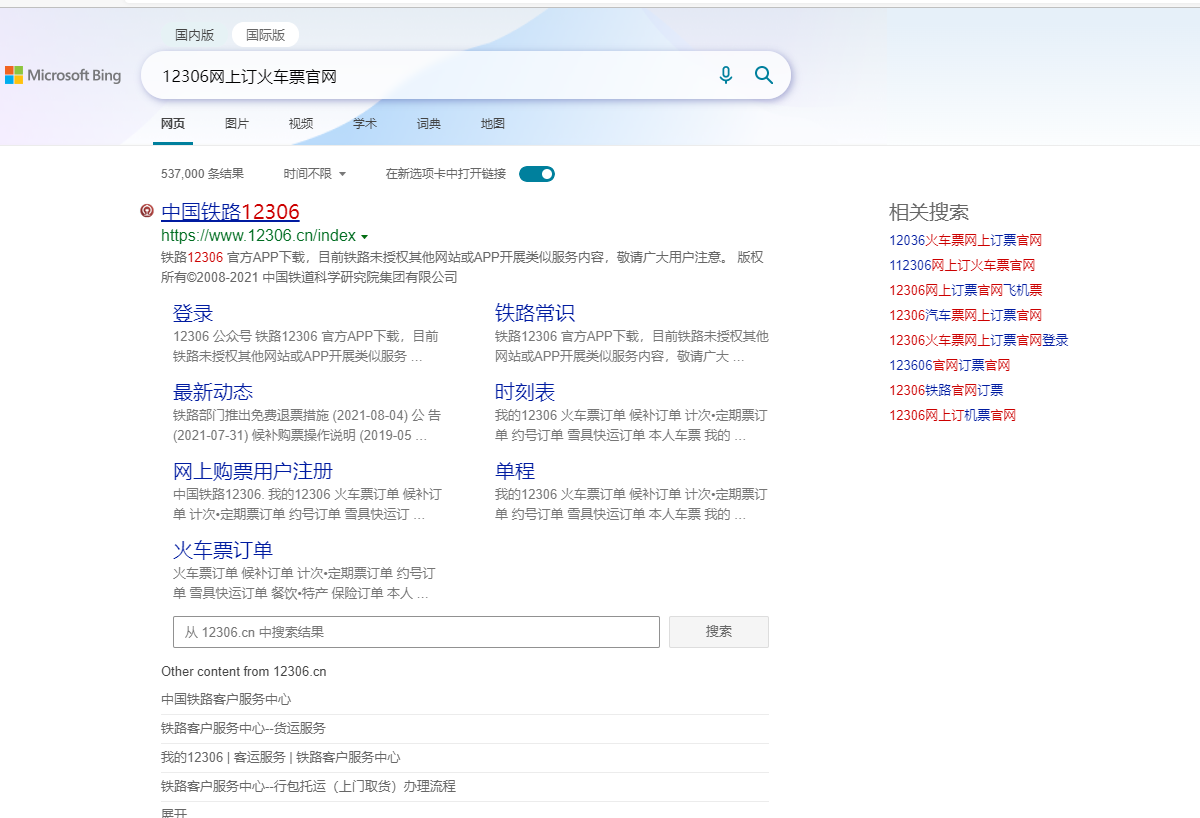Click related search 12306铁路官网订票
The image size is (1200, 818).
946,390
